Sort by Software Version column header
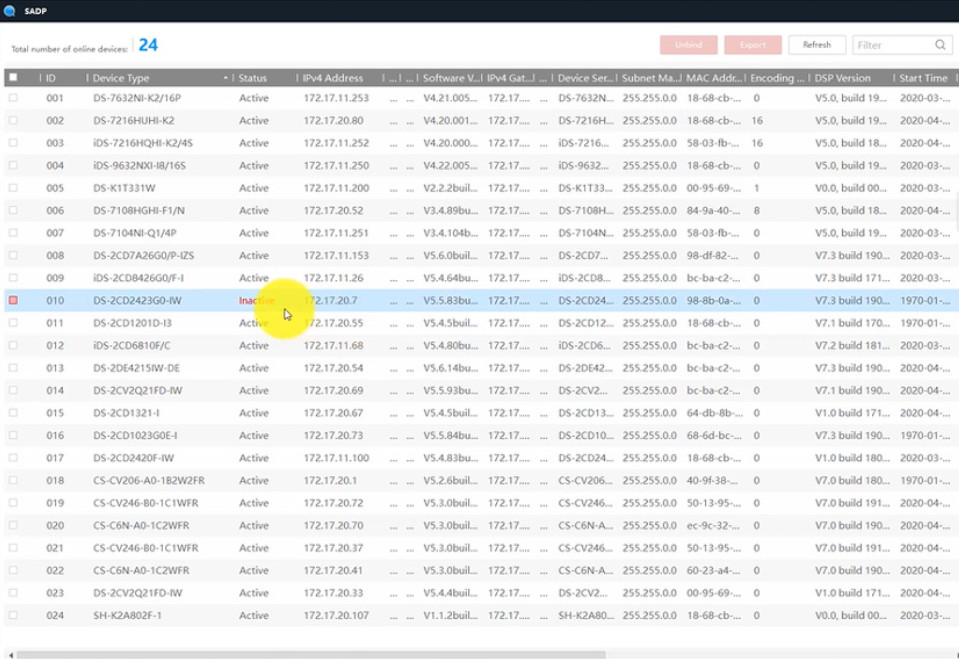Screen dimensions: 959x659 coord(451,78)
